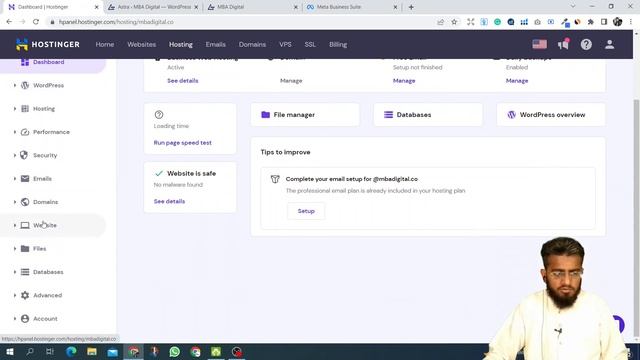This screenshot has height=360, width=640.
Task: Open Emails in top navigation
Action: click(x=216, y=44)
